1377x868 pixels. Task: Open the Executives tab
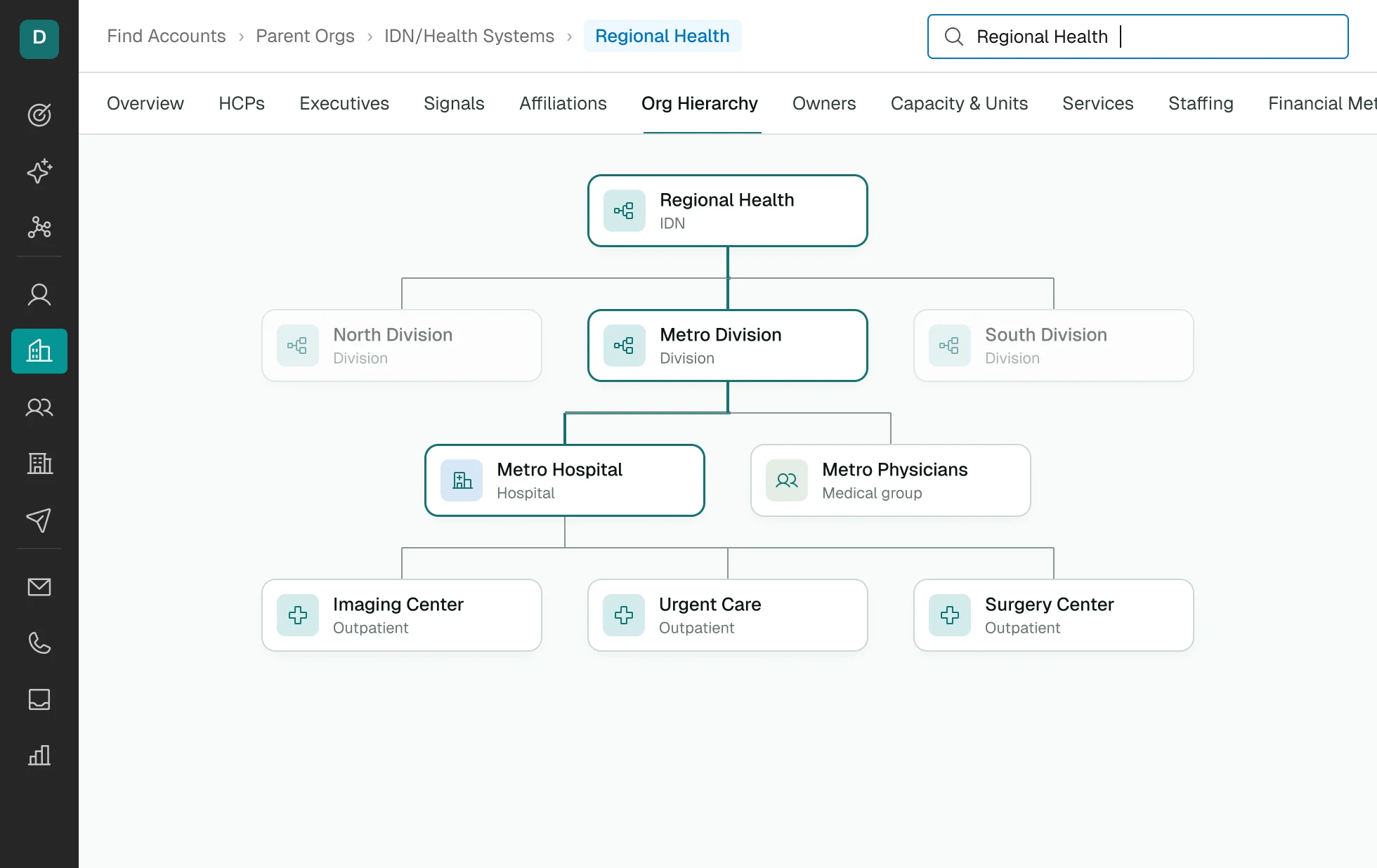click(x=344, y=103)
